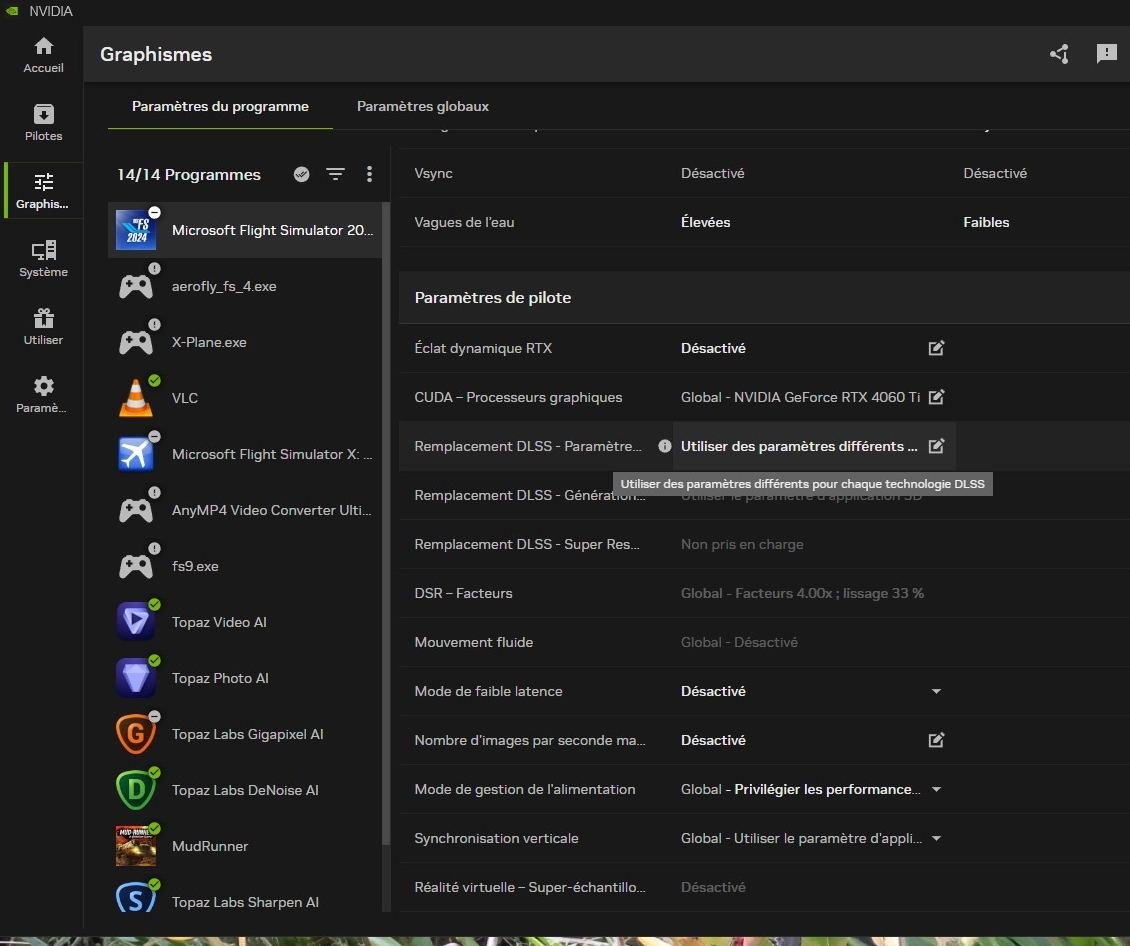The width and height of the screenshot is (1130, 946).
Task: Select Topaz Labs Gigapixel AI program name
Action: [247, 734]
